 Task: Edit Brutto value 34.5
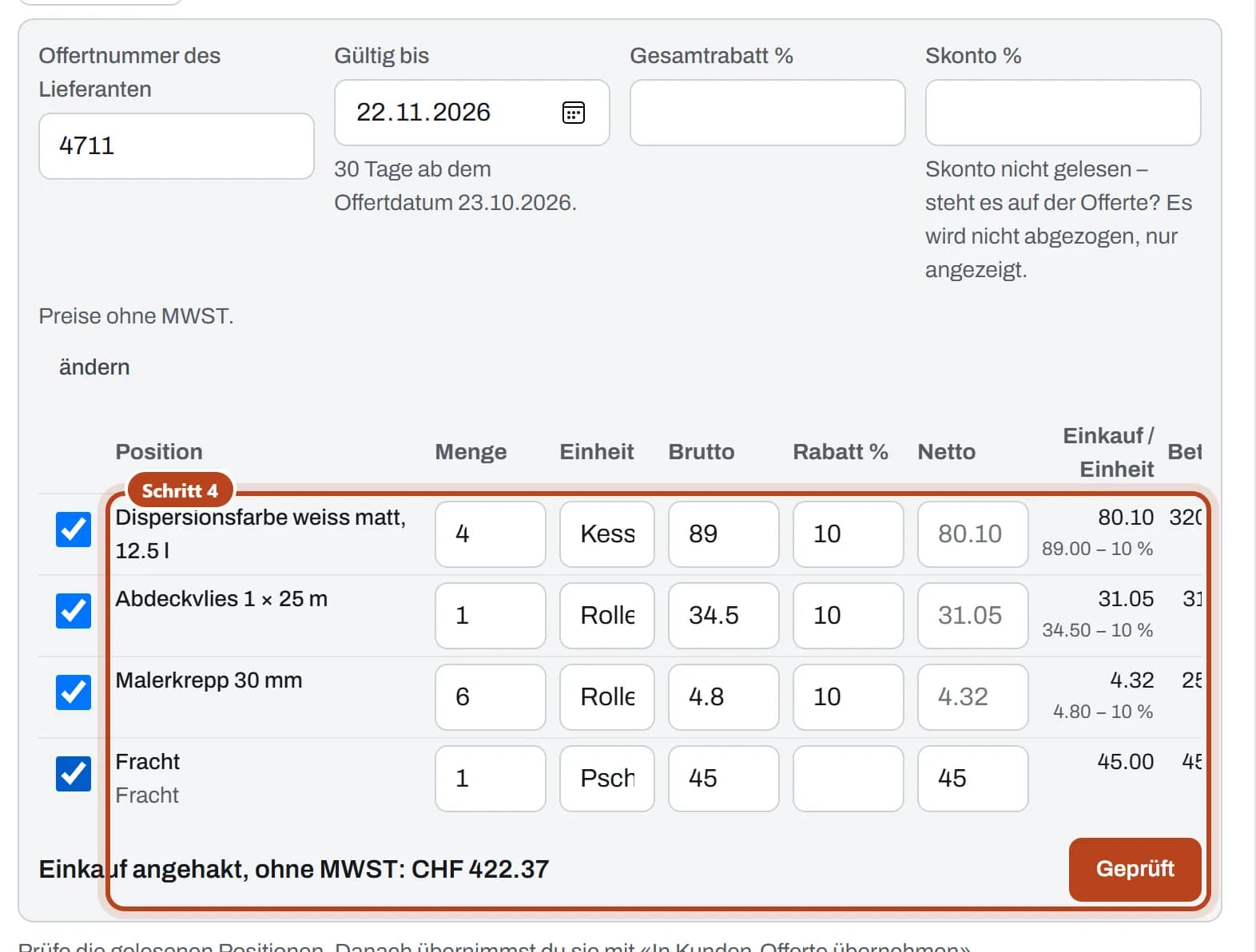pyautogui.click(x=724, y=616)
